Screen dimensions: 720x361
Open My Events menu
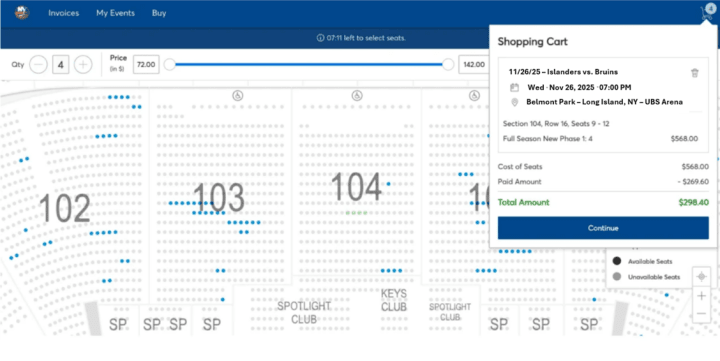(x=115, y=13)
